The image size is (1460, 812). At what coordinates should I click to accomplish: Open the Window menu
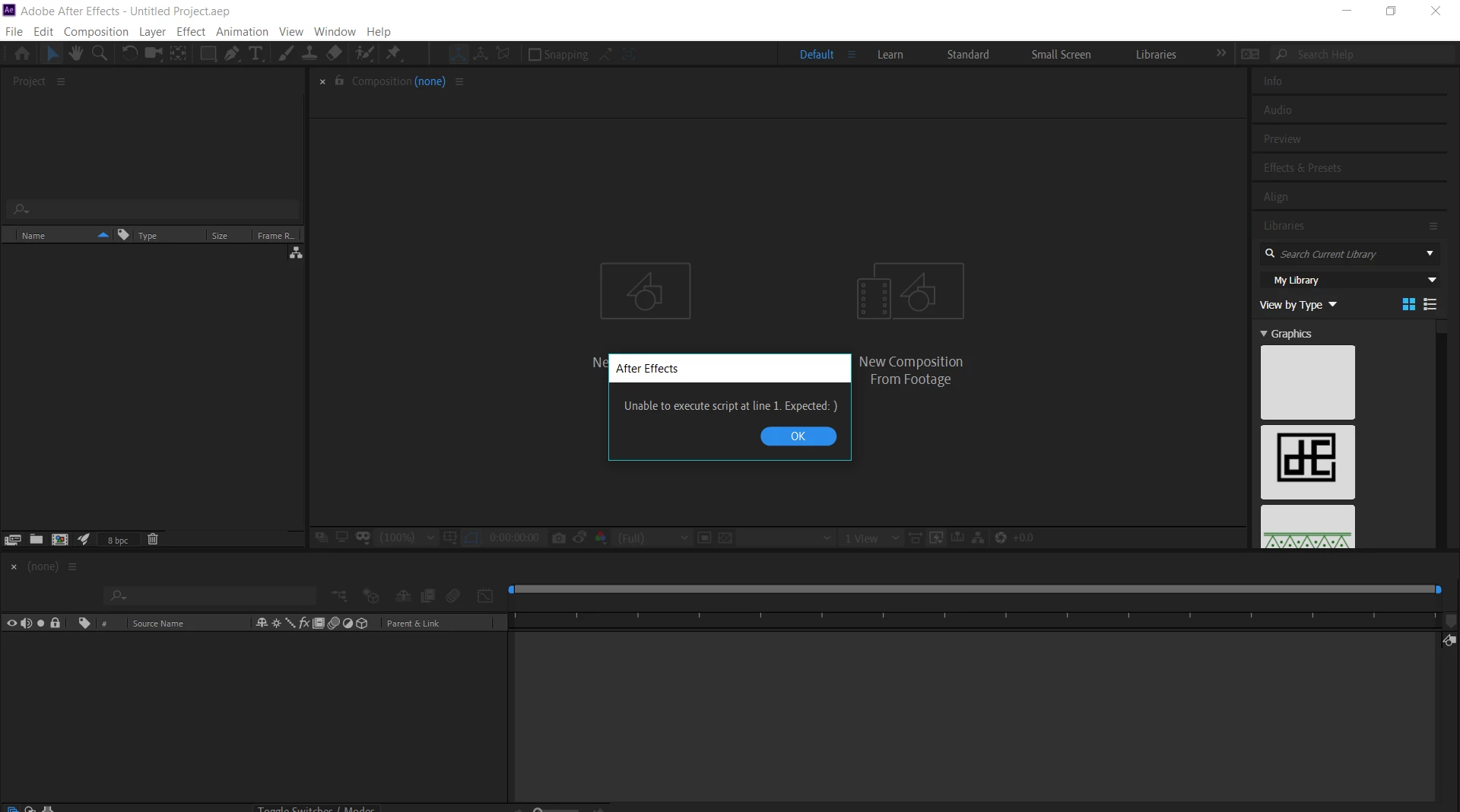point(335,31)
